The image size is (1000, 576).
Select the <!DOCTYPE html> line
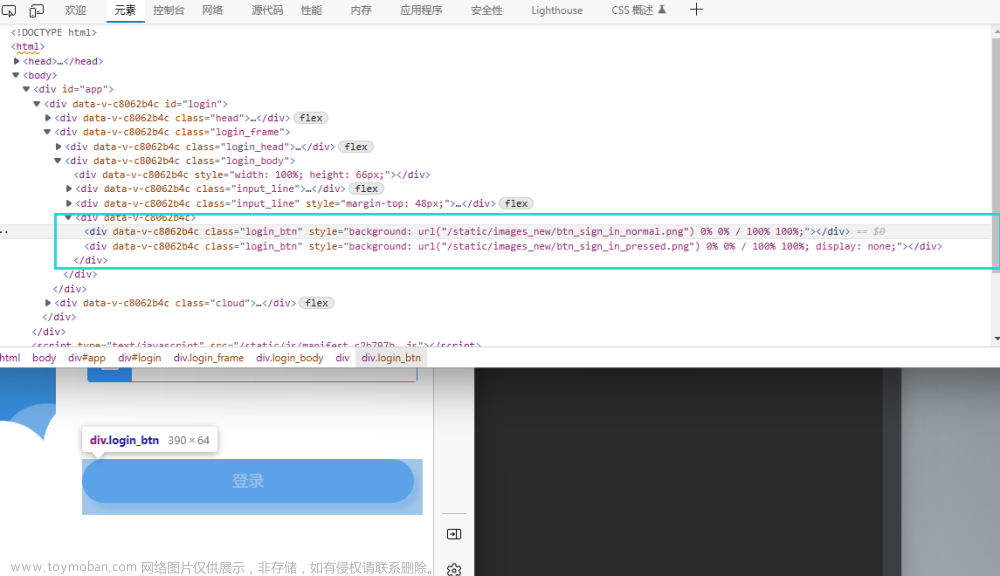54,33
